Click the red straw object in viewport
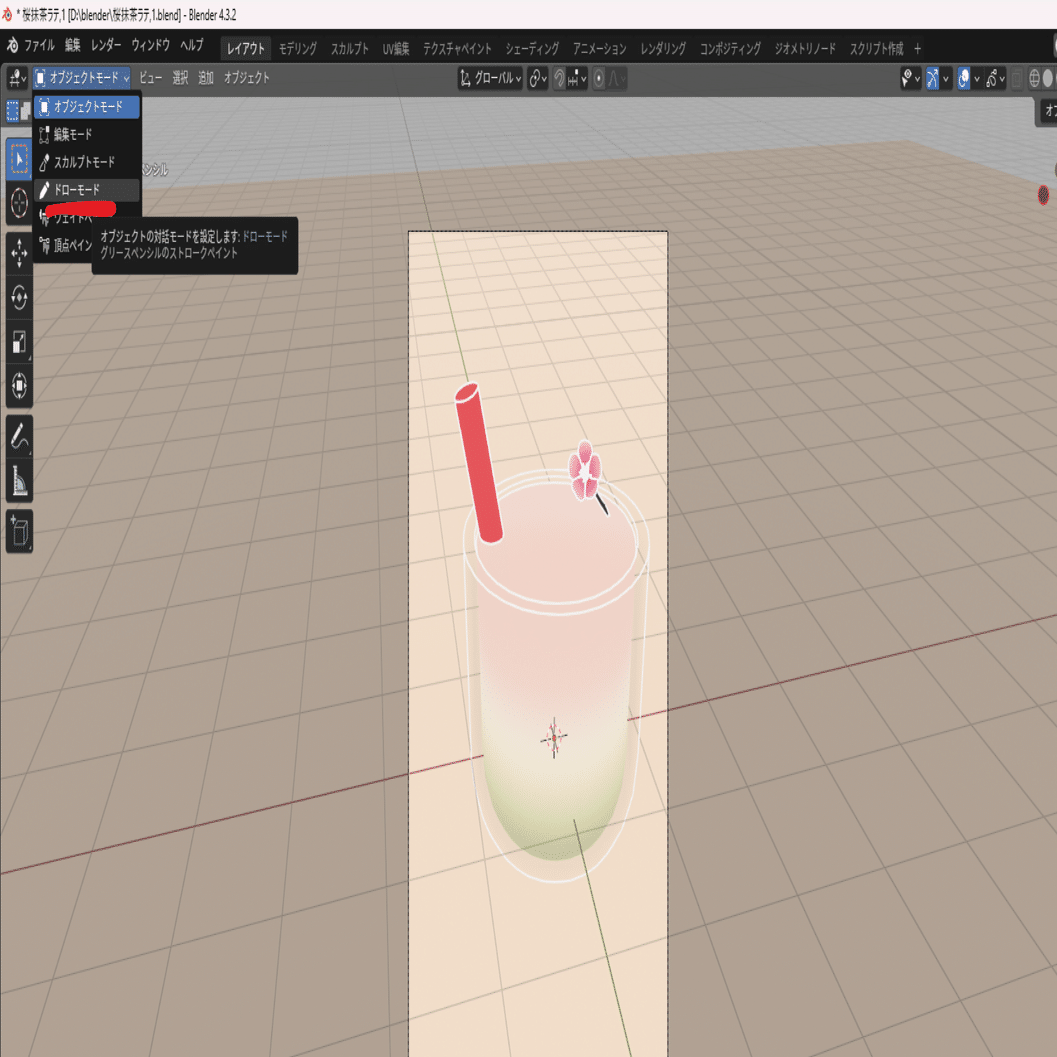1057x1057 pixels. click(478, 464)
